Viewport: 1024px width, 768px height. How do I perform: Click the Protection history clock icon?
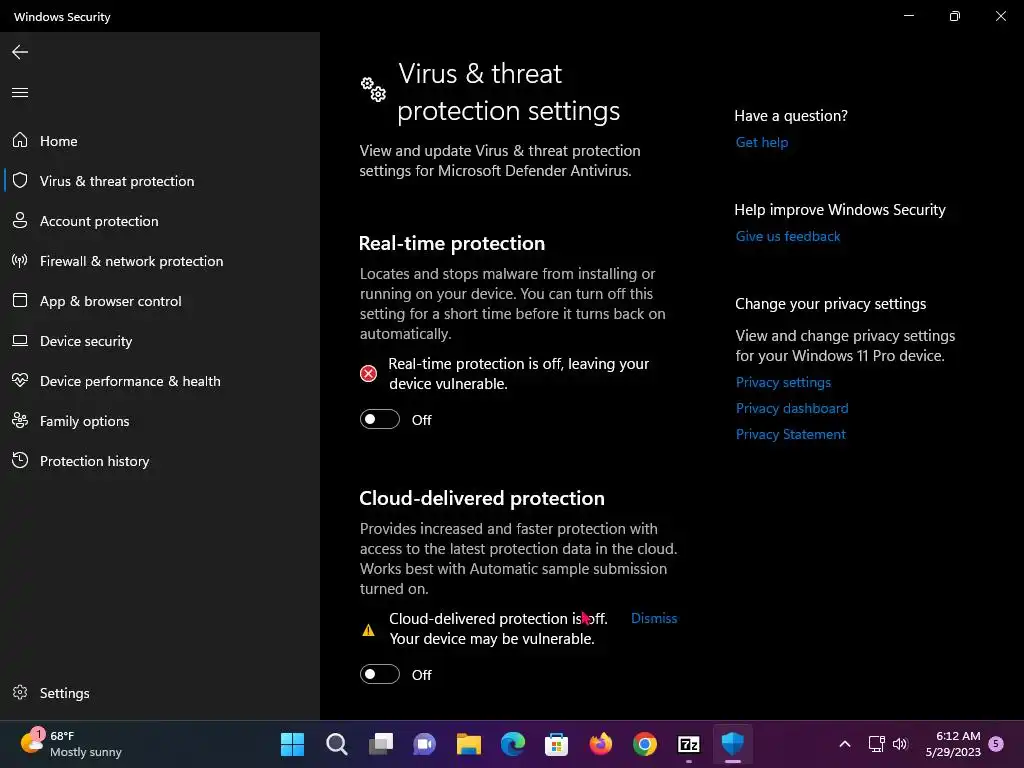click(20, 460)
